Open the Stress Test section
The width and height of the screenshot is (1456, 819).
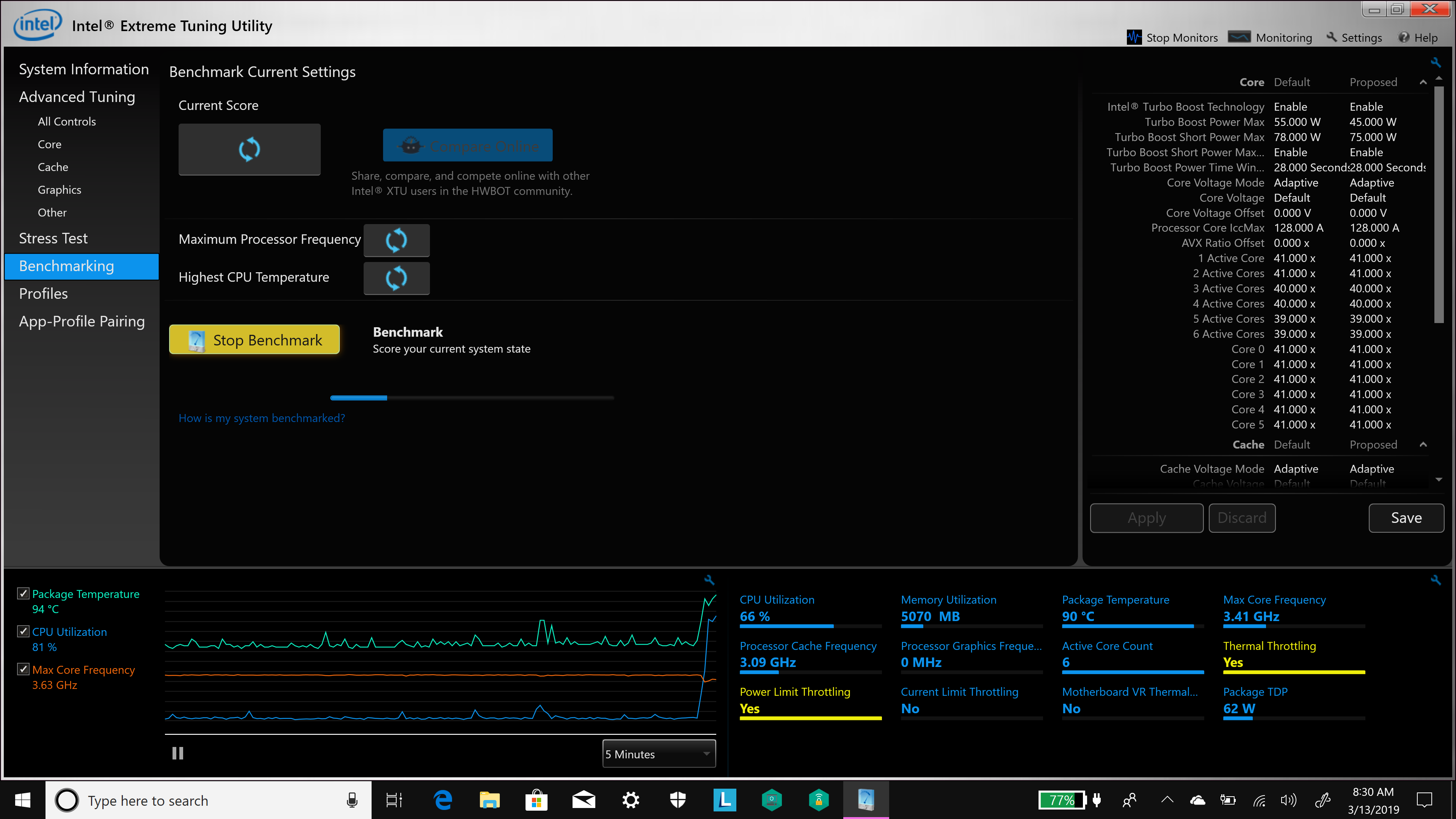tap(53, 238)
